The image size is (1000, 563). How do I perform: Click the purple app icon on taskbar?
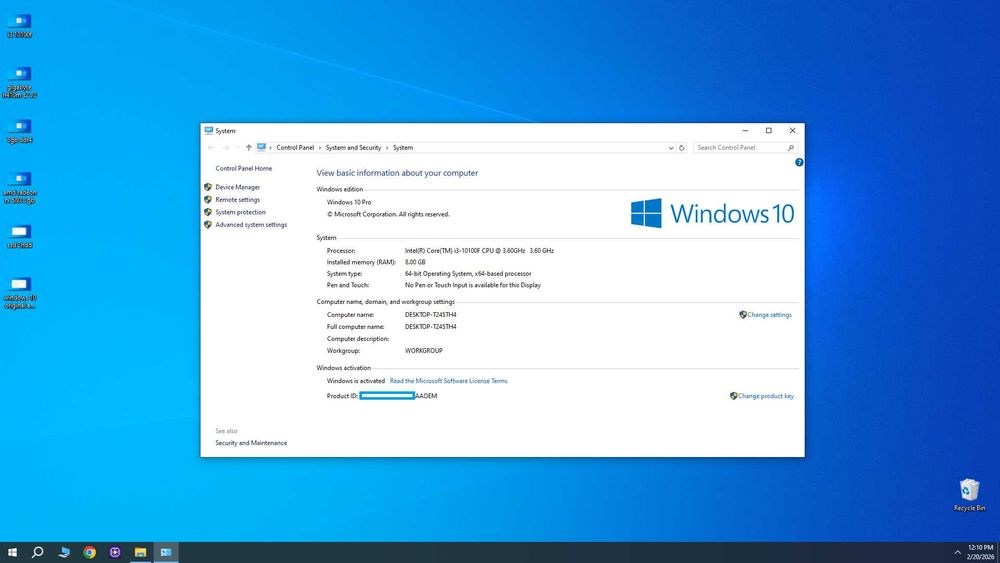(x=115, y=552)
